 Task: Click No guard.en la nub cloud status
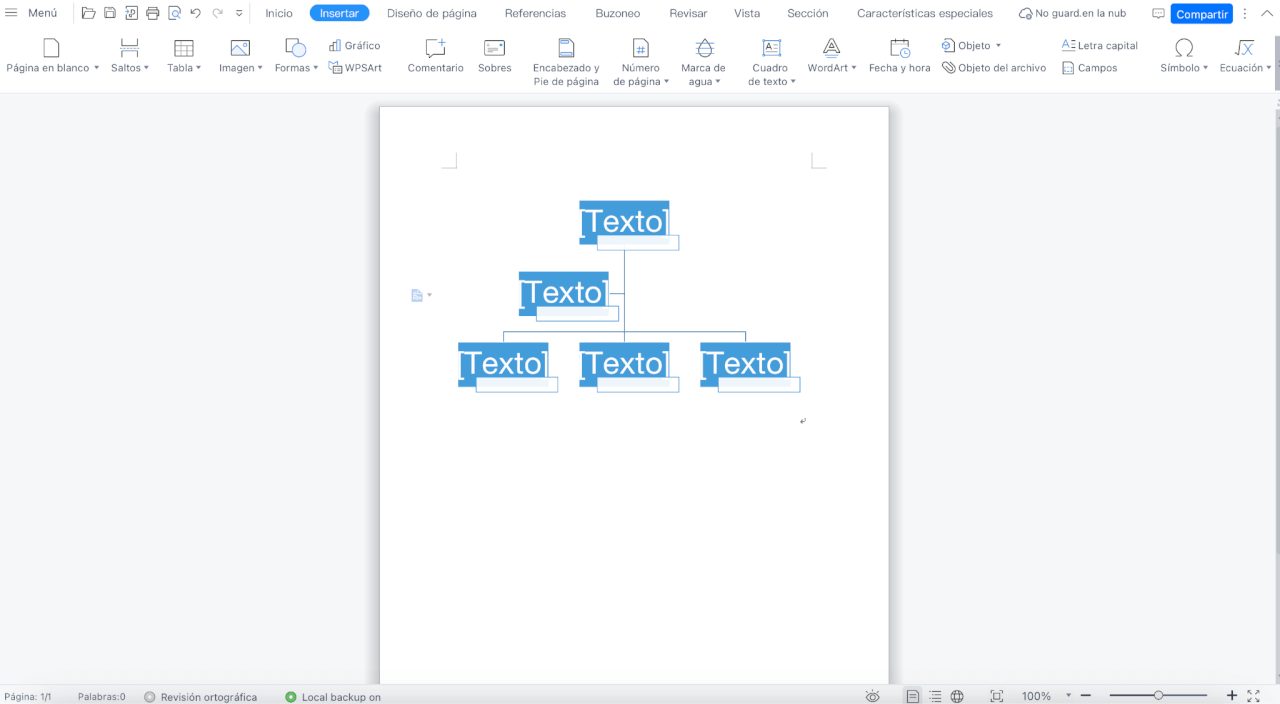tap(1072, 13)
